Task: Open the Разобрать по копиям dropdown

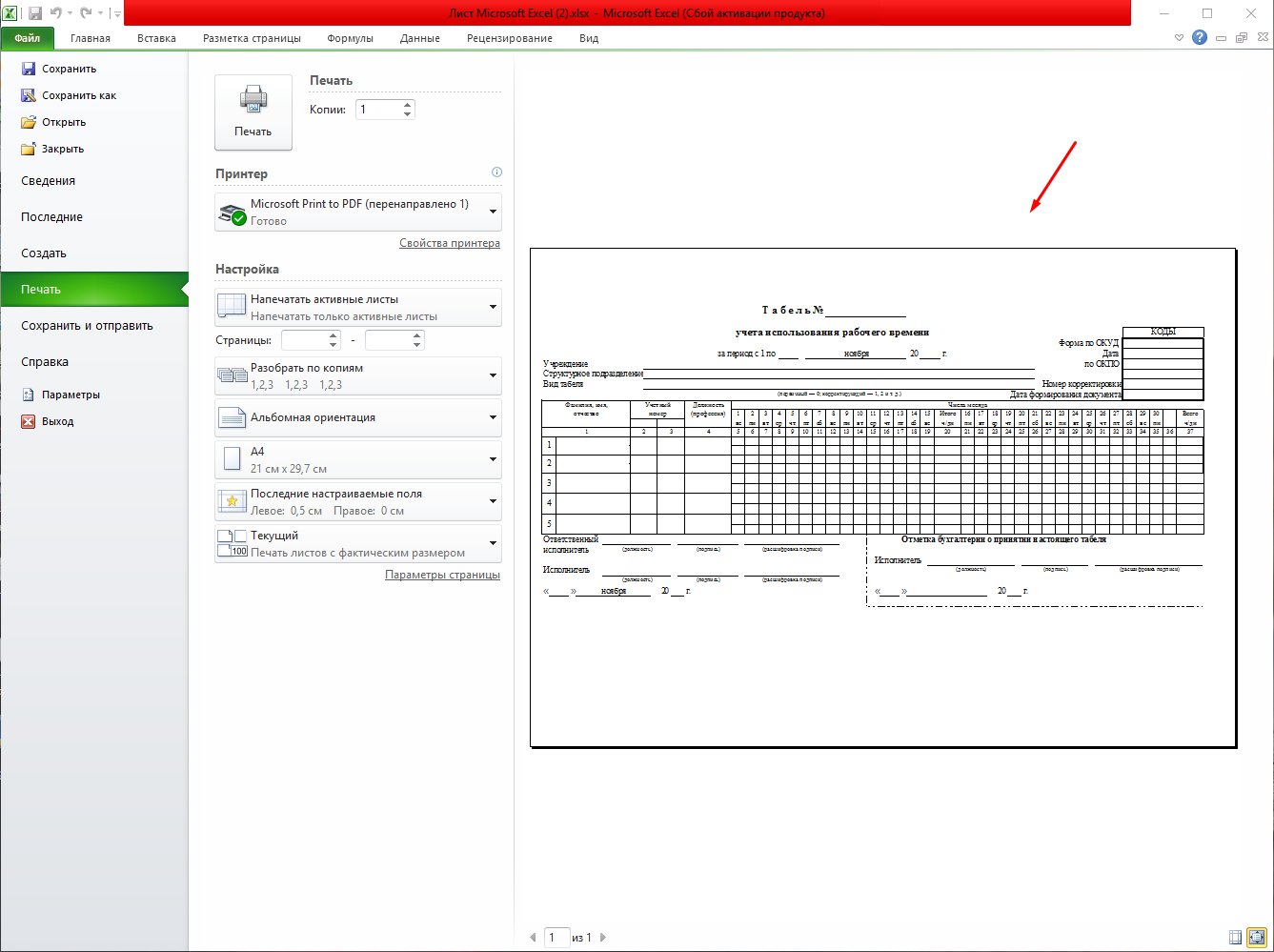Action: [x=358, y=376]
